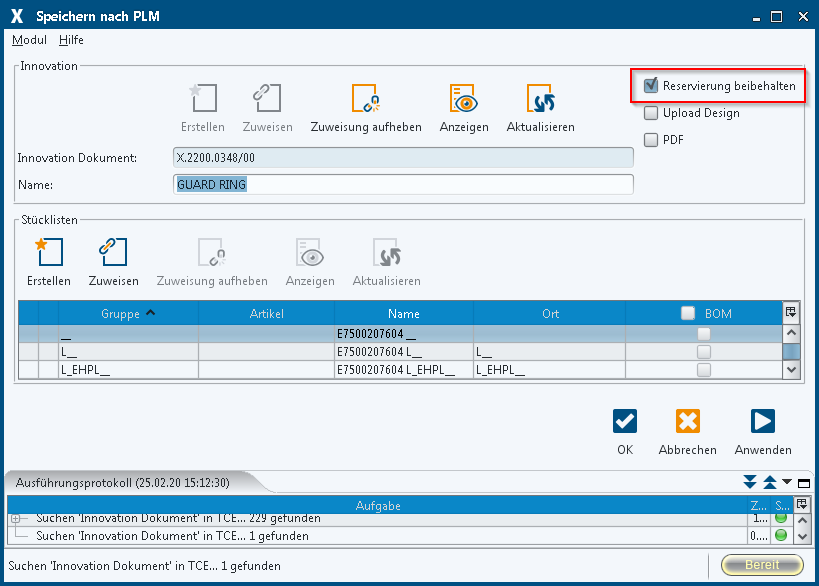819x586 pixels.
Task: Click the Name input field
Action: point(403,184)
